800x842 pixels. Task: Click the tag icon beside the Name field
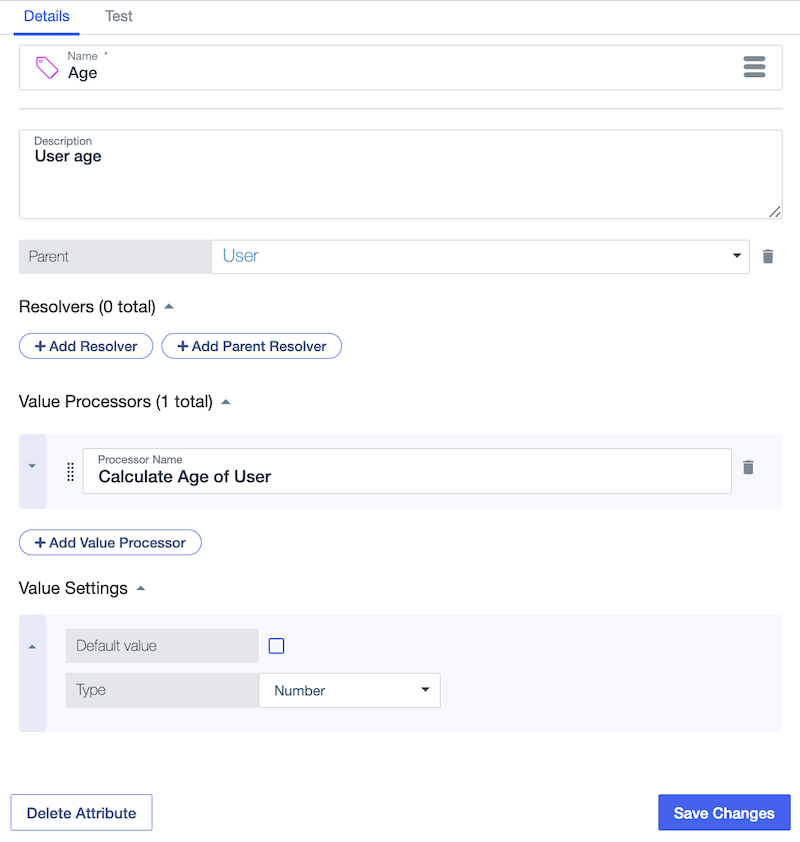point(45,66)
